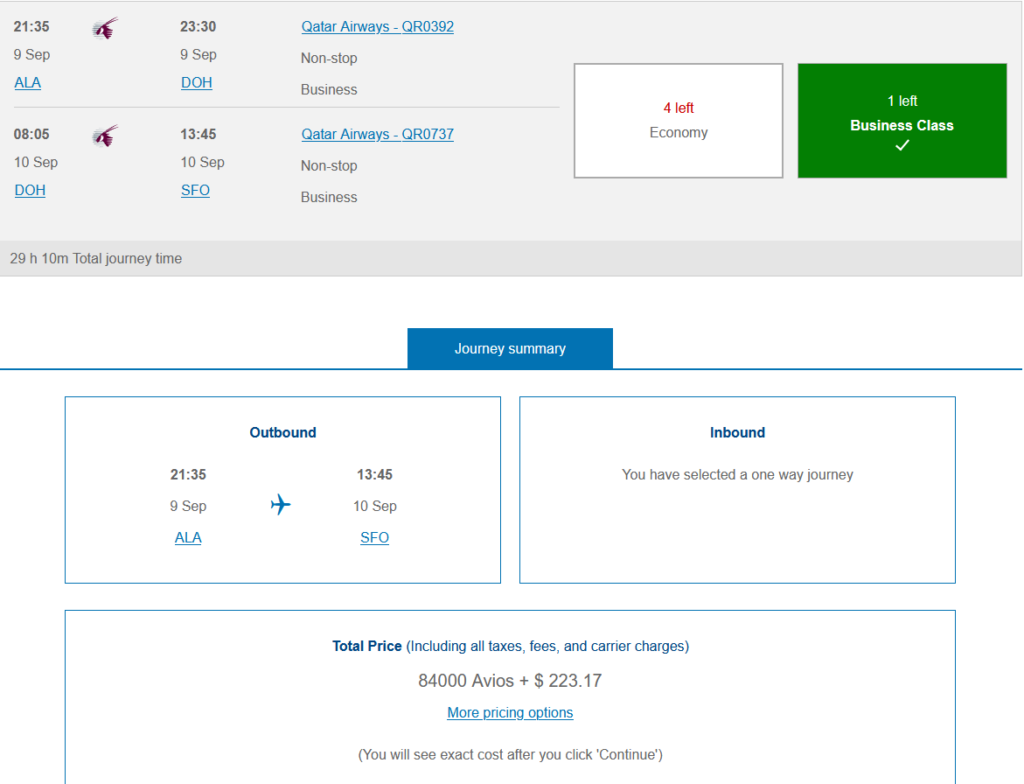Click the airplane icon in Outbound summary
Image resolution: width=1024 pixels, height=784 pixels.
coord(281,505)
